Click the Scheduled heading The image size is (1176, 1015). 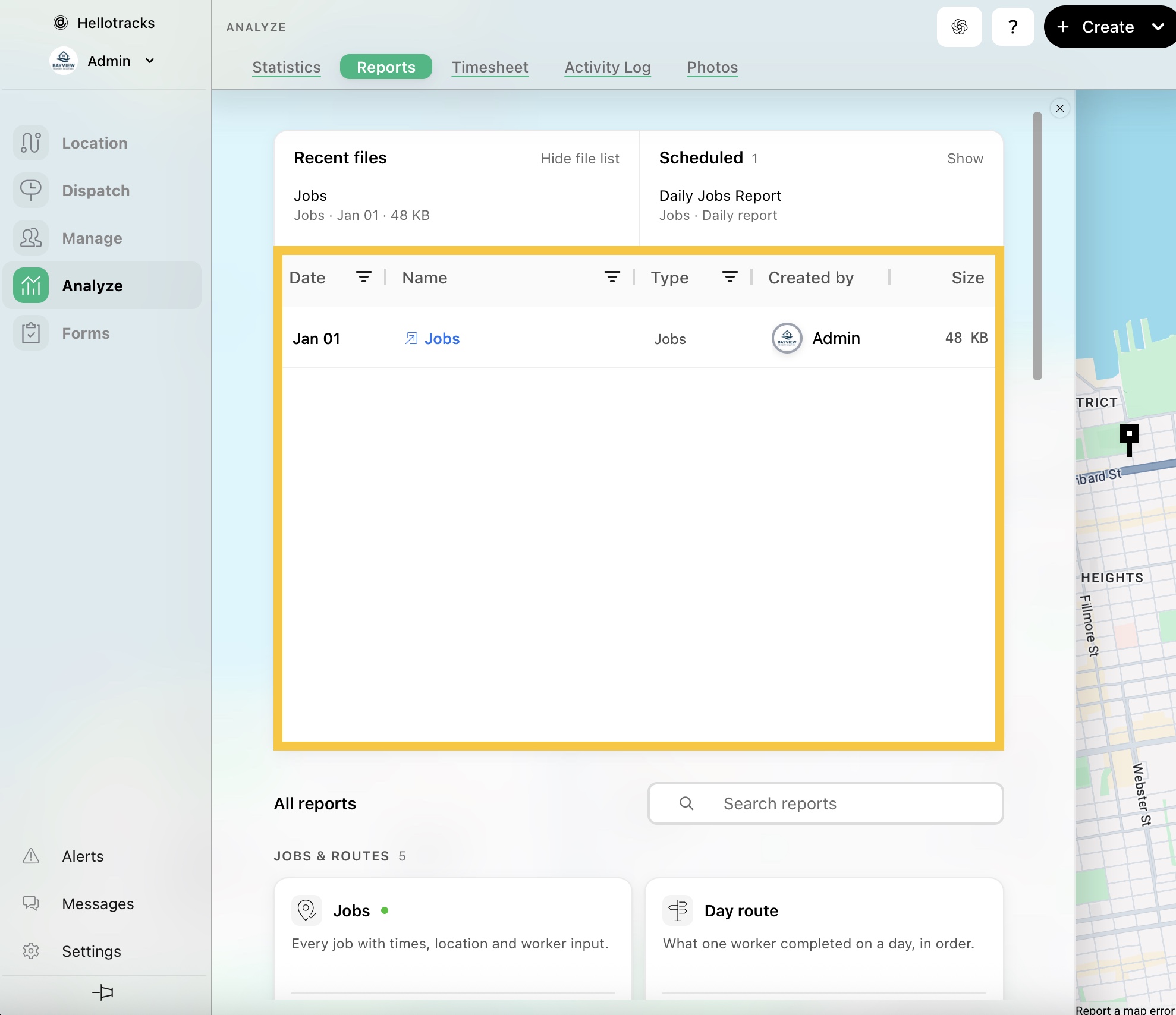[701, 157]
